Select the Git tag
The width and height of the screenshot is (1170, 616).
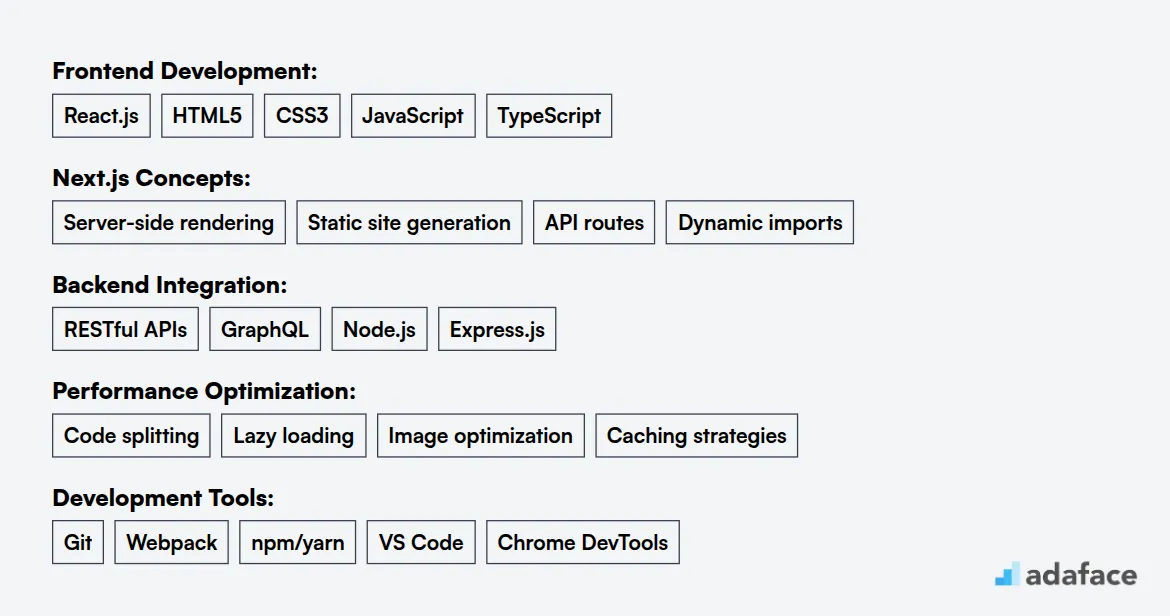[x=78, y=542]
